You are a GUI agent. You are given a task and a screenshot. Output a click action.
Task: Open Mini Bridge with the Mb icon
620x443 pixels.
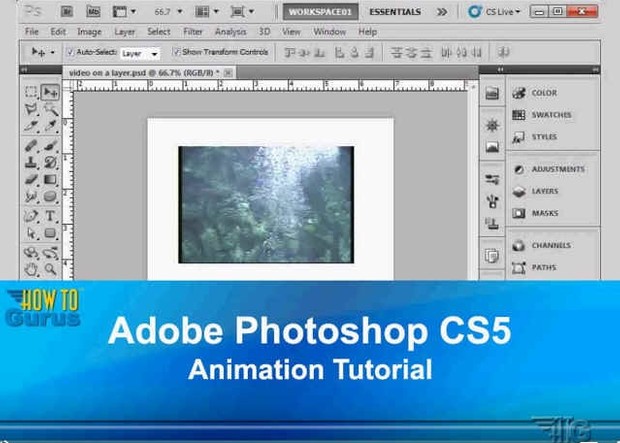[x=93, y=11]
